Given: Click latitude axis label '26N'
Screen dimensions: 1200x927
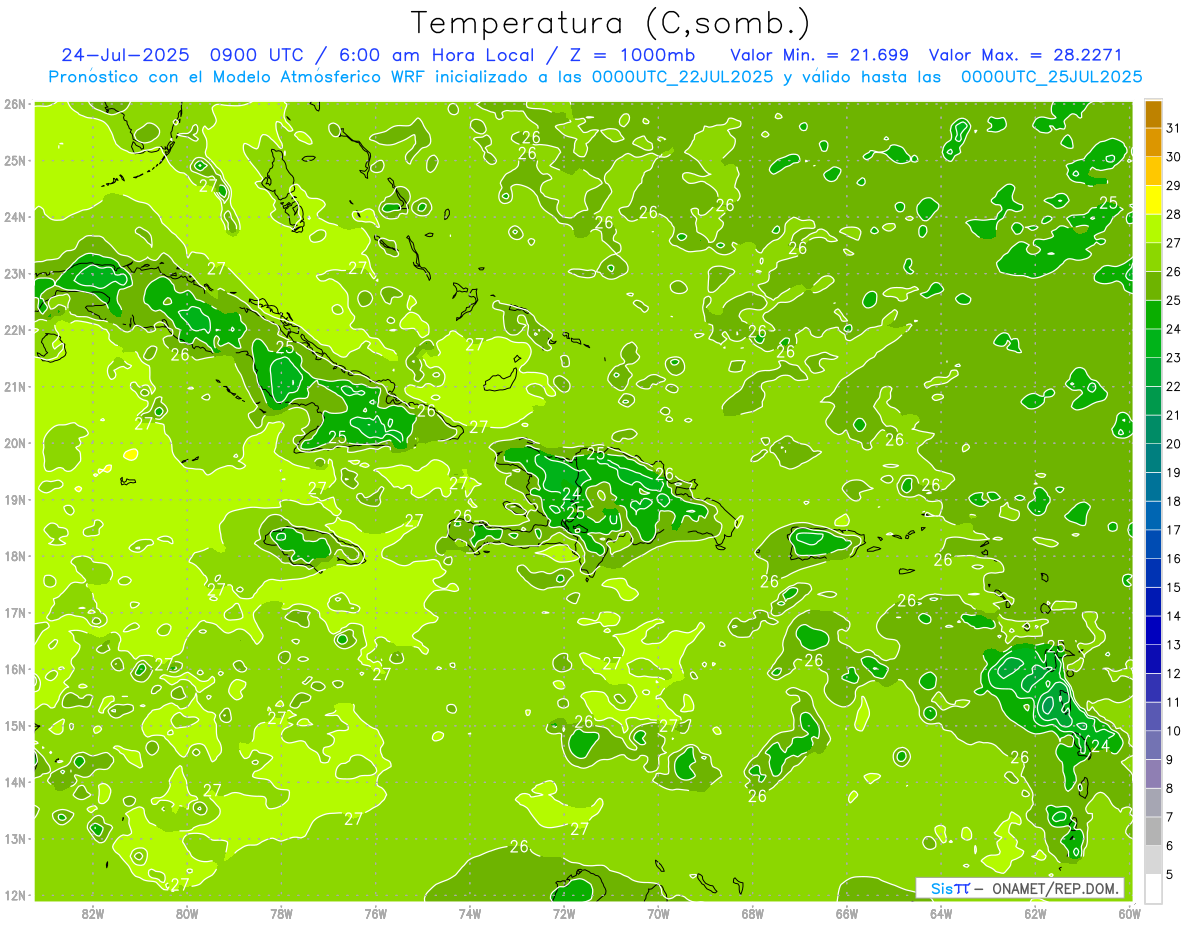Looking at the screenshot, I should coord(15,104).
